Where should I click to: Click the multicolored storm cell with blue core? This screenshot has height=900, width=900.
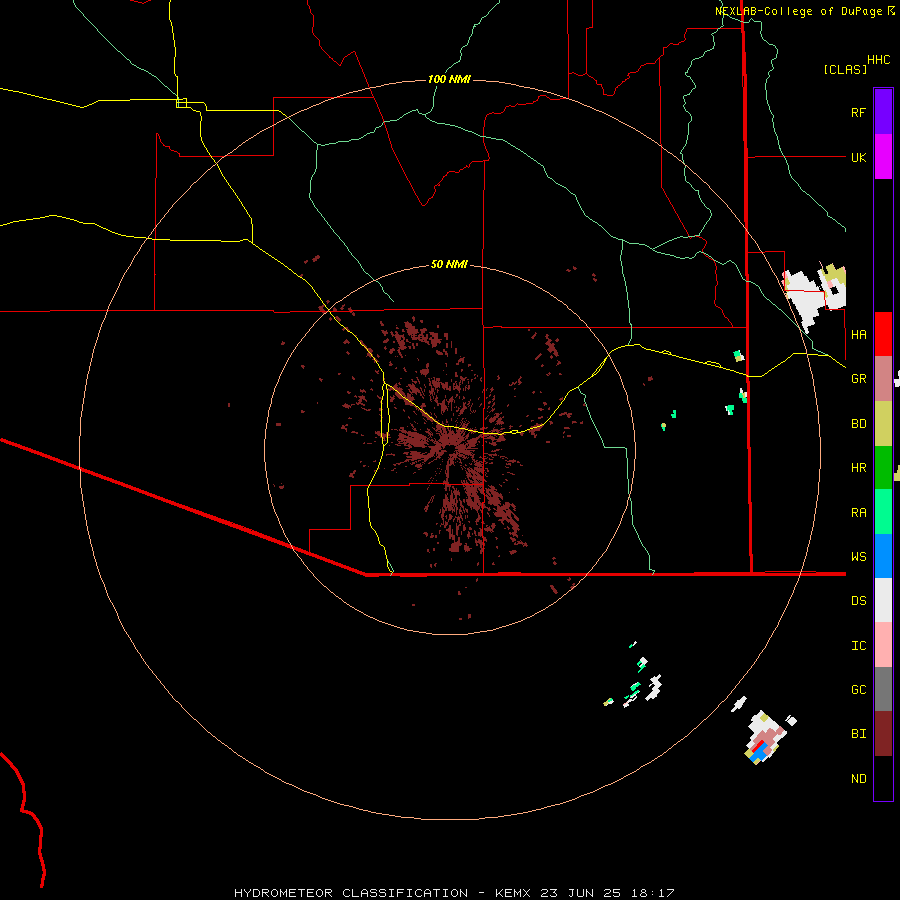pos(765,739)
